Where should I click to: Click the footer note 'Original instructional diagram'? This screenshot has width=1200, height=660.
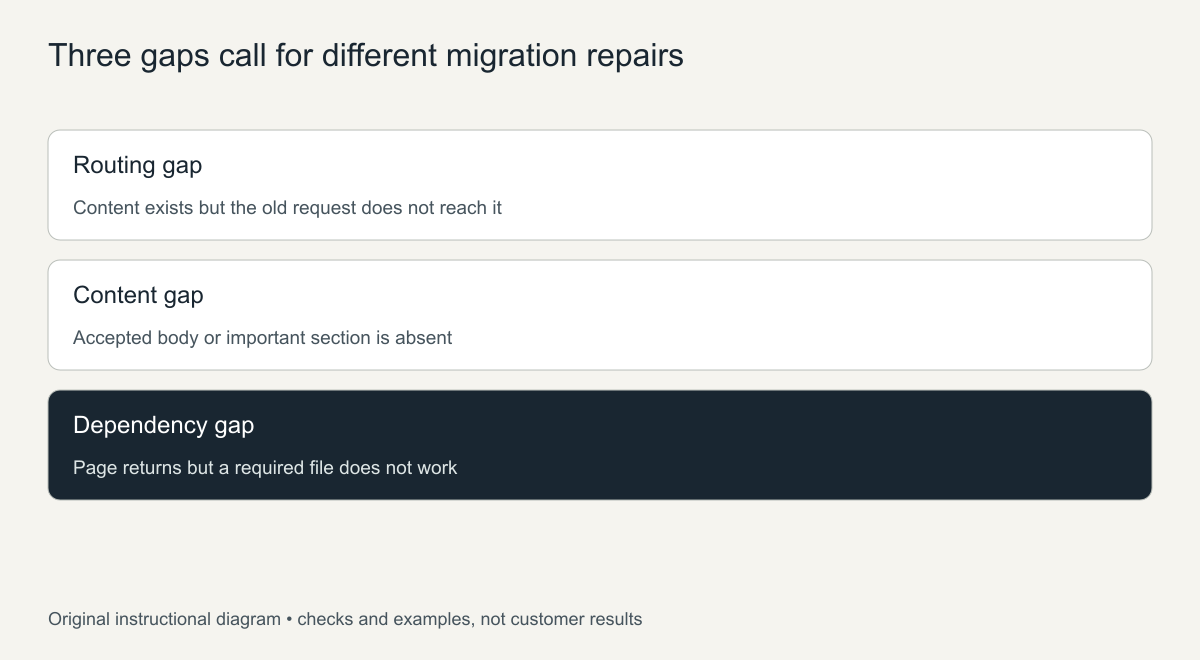coord(164,619)
